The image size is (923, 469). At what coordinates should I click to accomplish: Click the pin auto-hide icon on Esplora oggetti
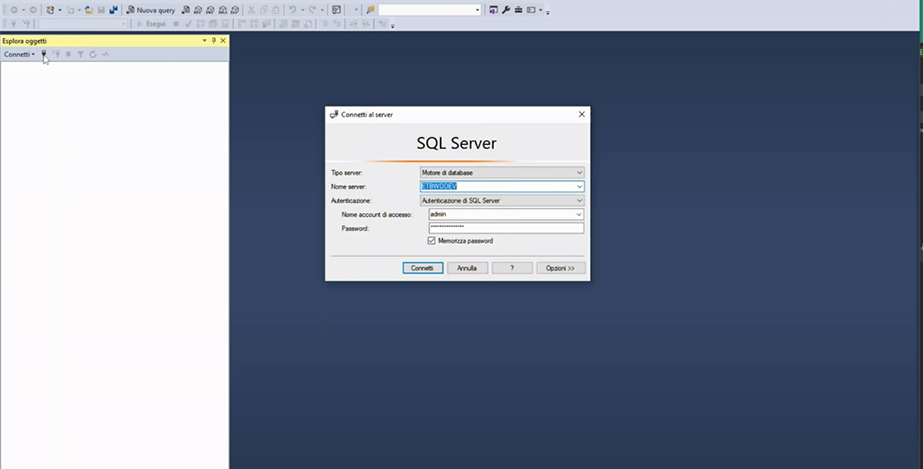pos(214,41)
